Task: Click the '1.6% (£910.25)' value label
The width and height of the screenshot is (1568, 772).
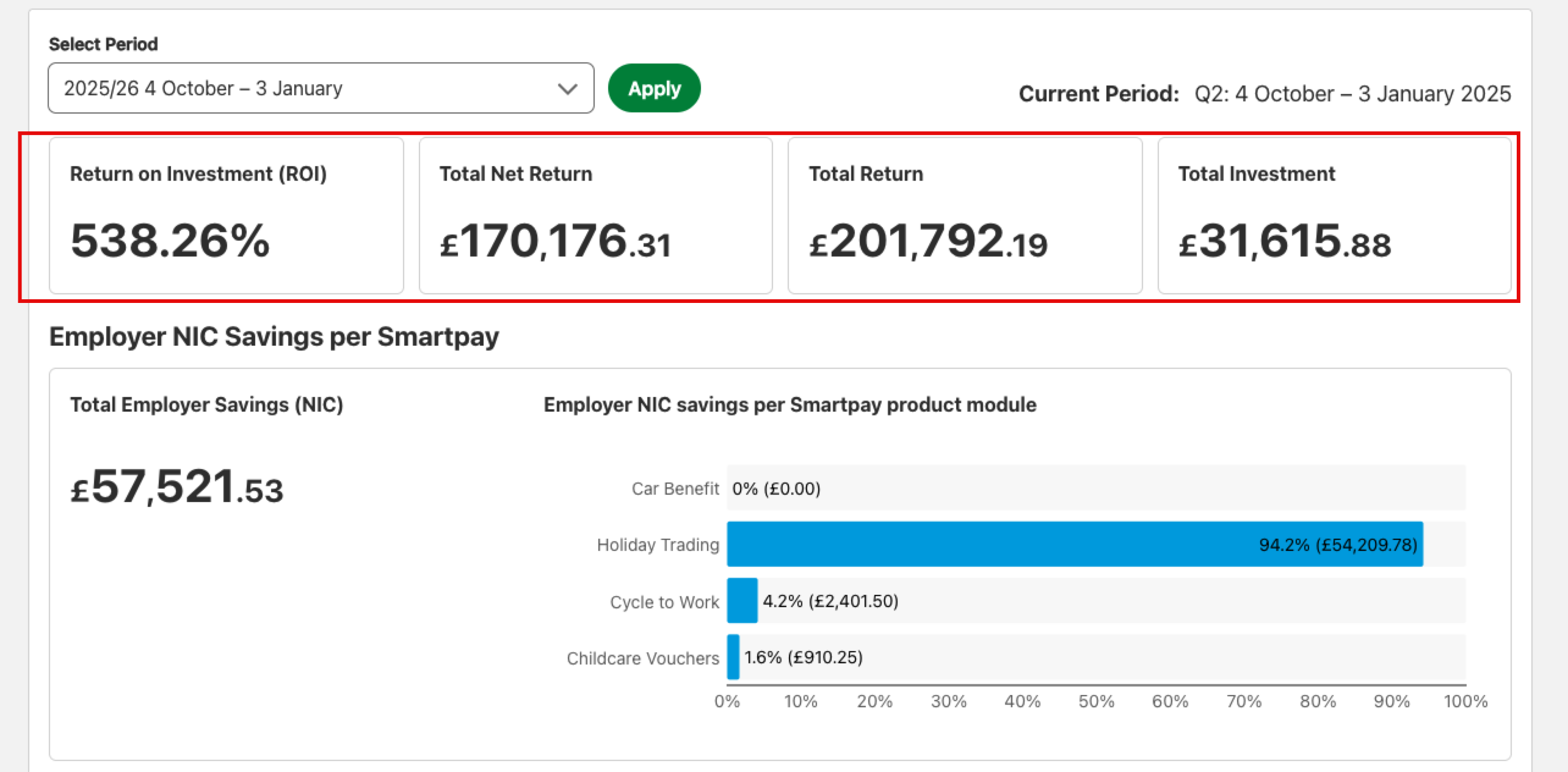Action: pos(803,657)
